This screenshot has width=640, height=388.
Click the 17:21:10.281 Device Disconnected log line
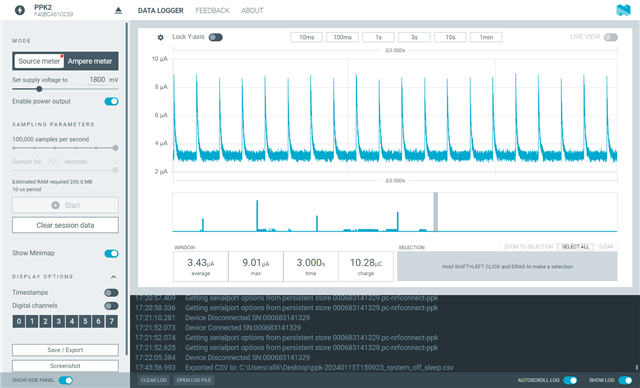222,318
